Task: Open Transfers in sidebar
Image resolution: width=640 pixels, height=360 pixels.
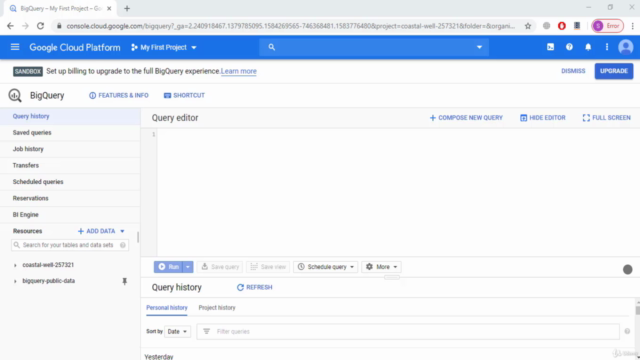Action: coord(70,165)
